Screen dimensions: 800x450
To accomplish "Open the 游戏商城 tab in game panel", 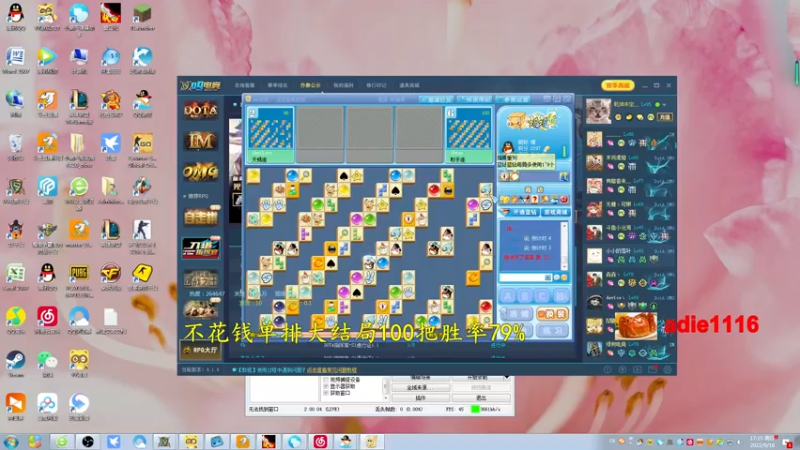I will pyautogui.click(x=556, y=212).
